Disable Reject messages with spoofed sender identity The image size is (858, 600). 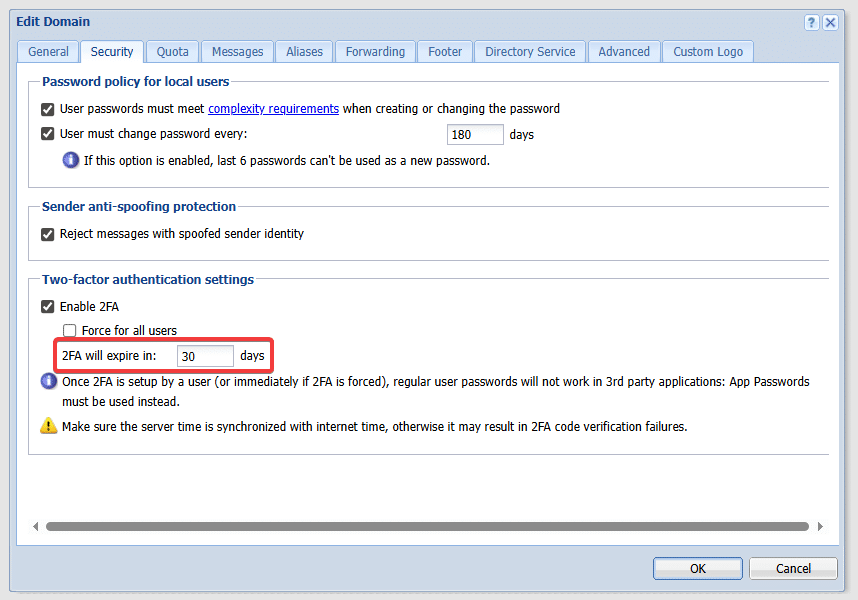point(48,234)
